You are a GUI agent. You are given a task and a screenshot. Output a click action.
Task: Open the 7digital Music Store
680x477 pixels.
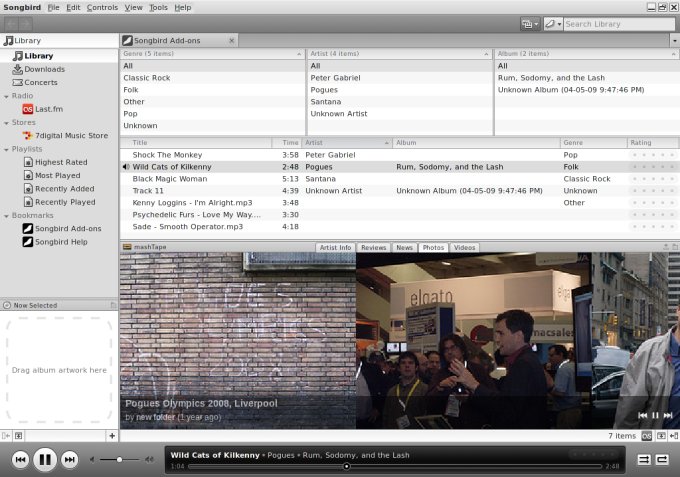(71, 135)
